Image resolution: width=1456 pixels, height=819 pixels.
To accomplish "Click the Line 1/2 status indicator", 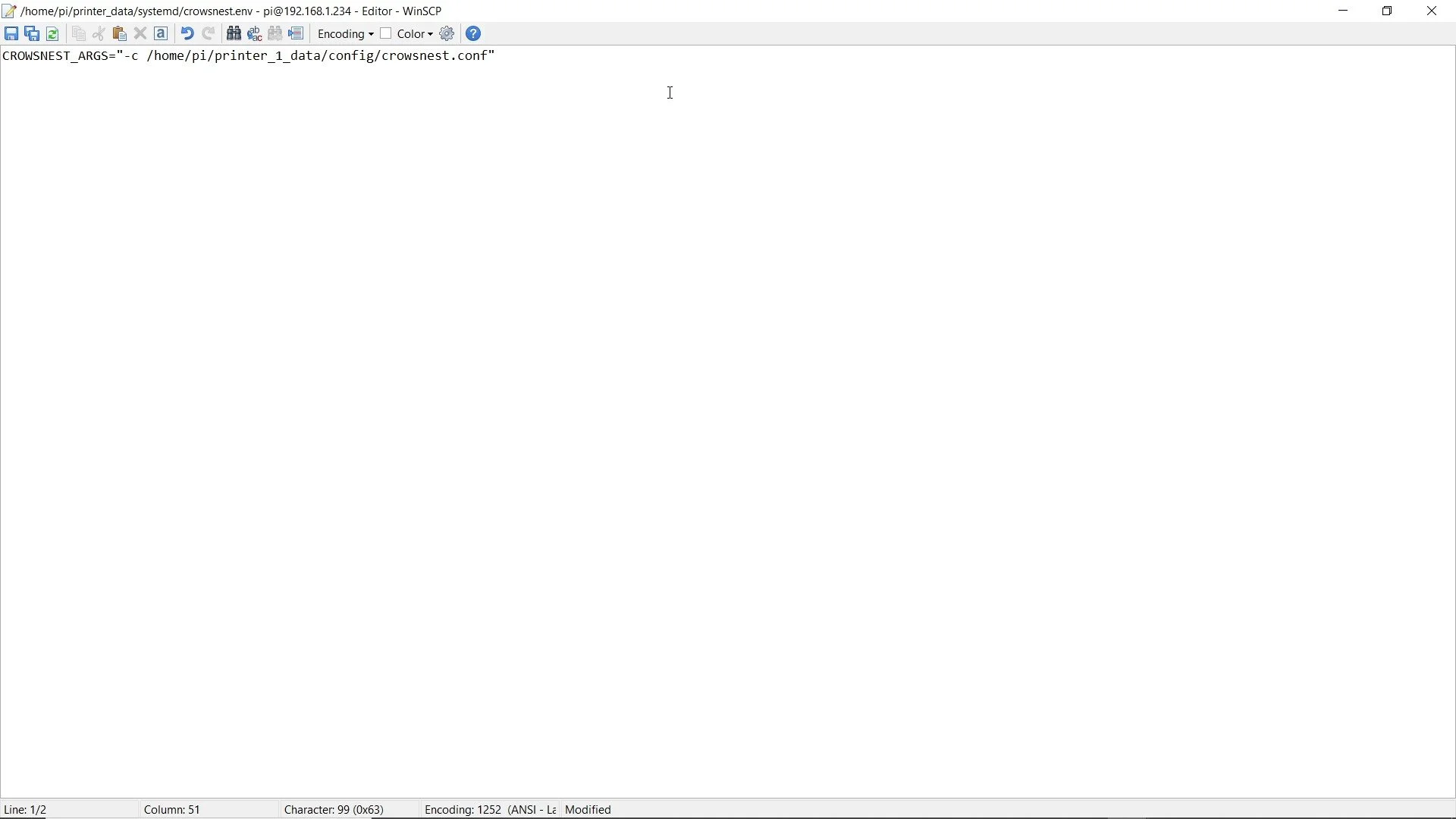I will pos(27,810).
